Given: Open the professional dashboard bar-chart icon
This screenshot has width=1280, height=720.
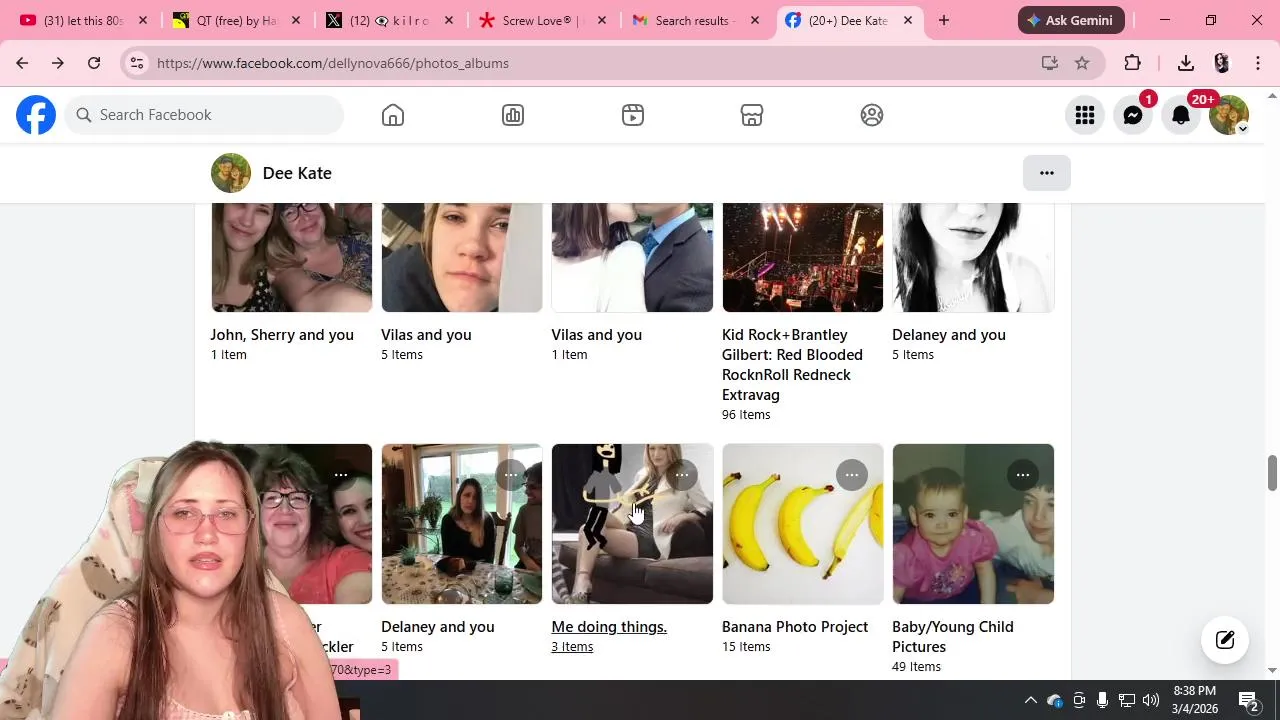Looking at the screenshot, I should tap(513, 115).
